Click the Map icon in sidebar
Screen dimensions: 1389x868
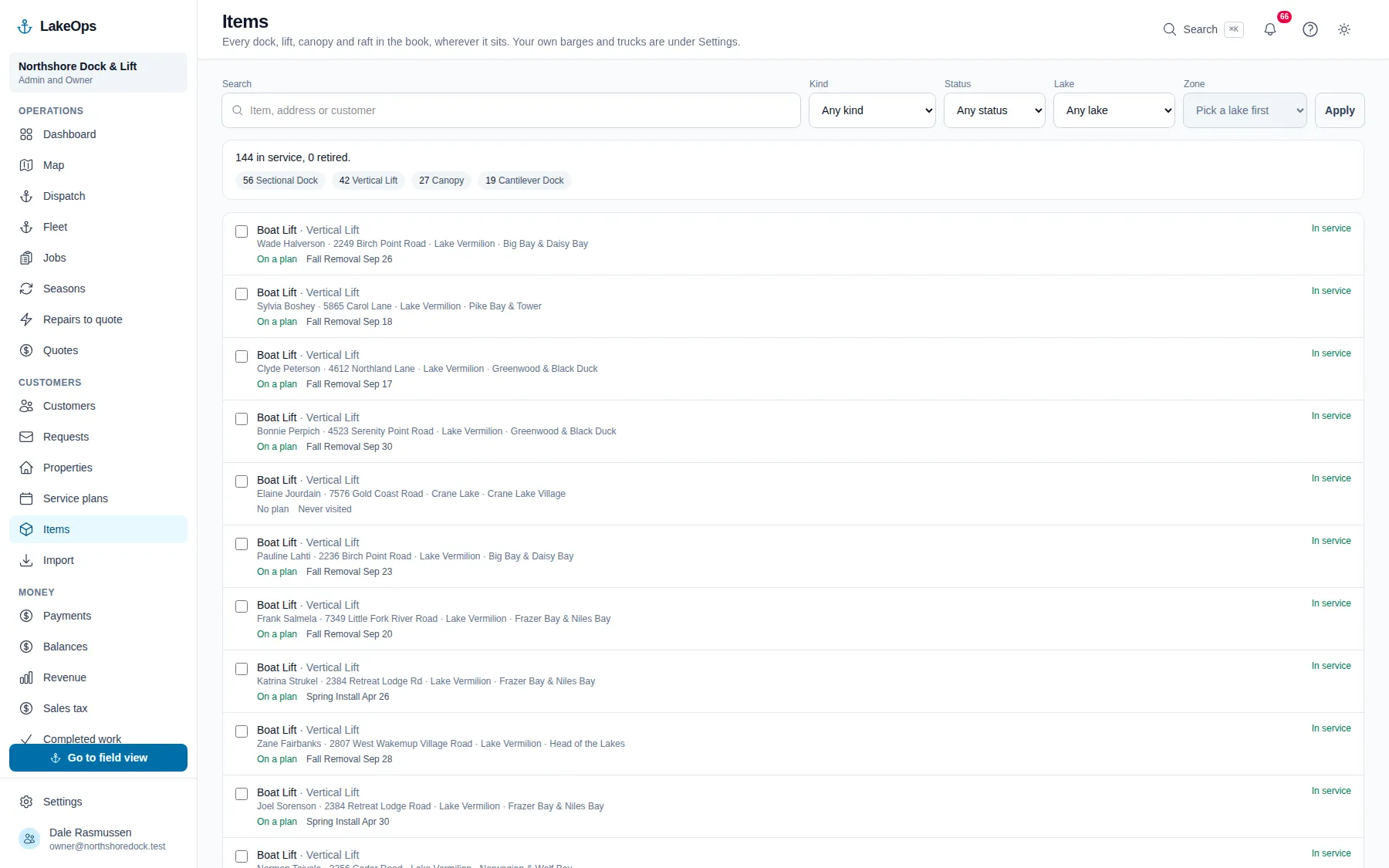pos(26,165)
